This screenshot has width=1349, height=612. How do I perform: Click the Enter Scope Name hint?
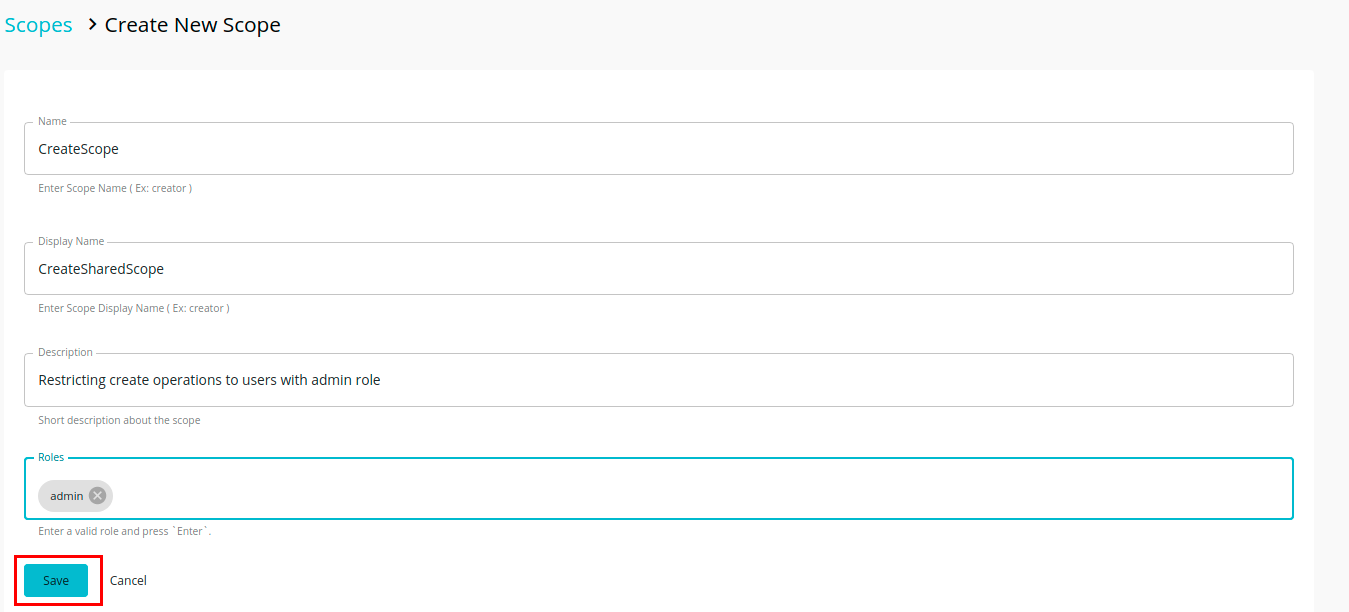pos(114,187)
